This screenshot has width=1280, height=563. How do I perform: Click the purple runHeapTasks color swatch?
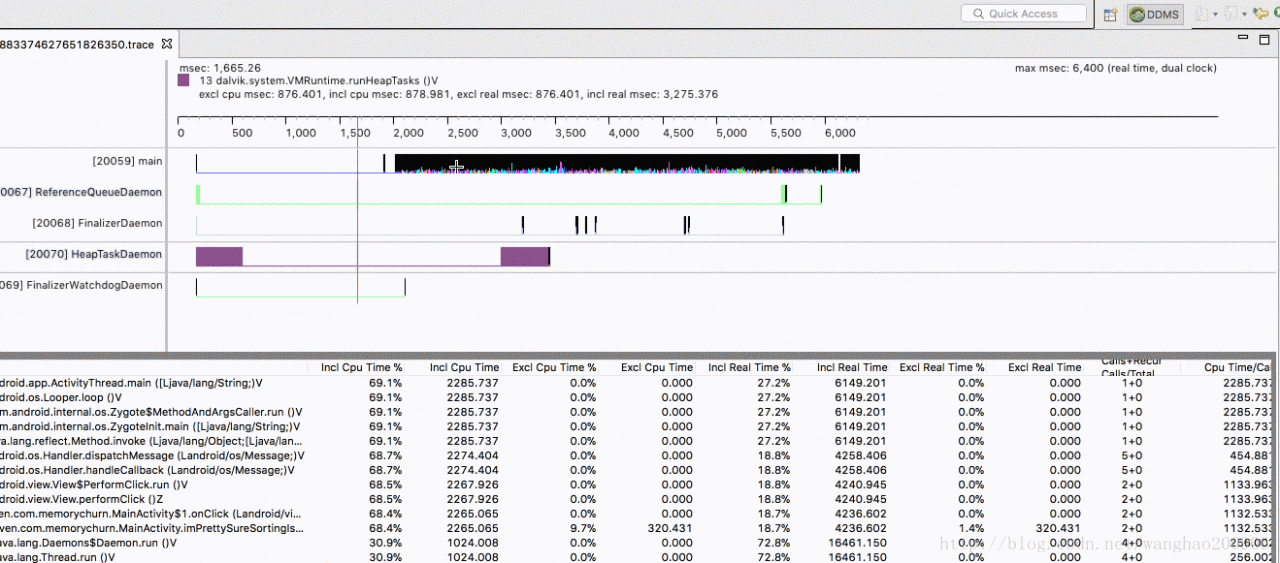(184, 81)
